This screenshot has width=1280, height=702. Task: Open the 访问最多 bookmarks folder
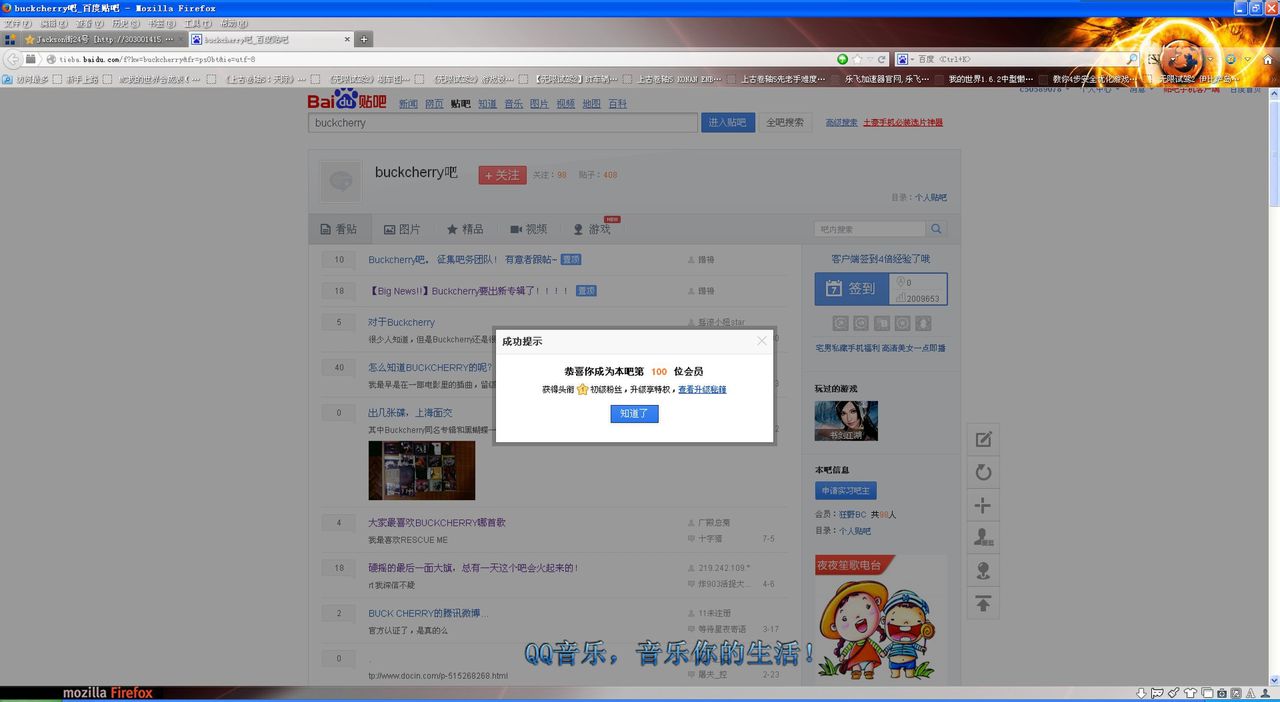pos(26,79)
